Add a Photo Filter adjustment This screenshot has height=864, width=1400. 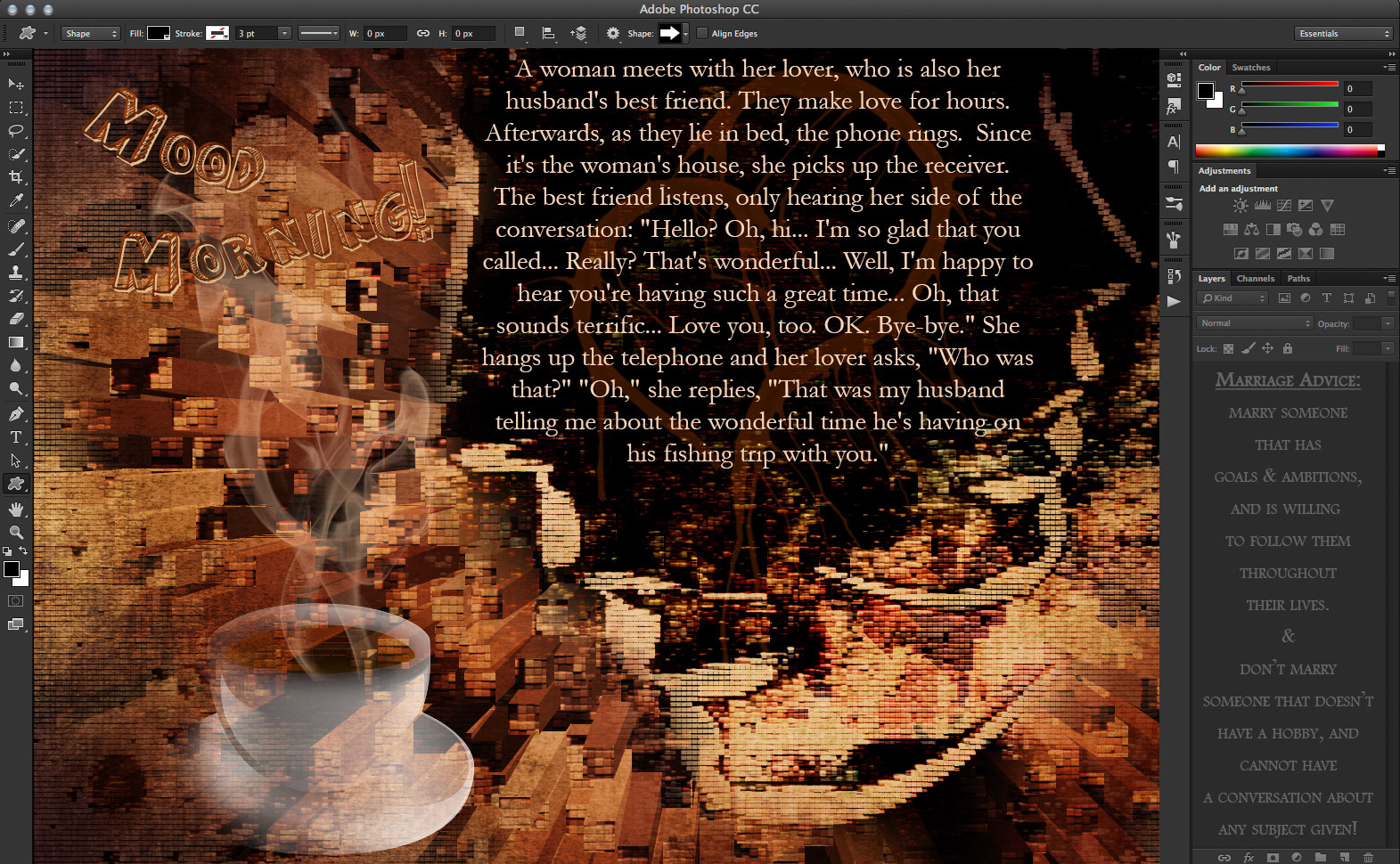pyautogui.click(x=1294, y=230)
